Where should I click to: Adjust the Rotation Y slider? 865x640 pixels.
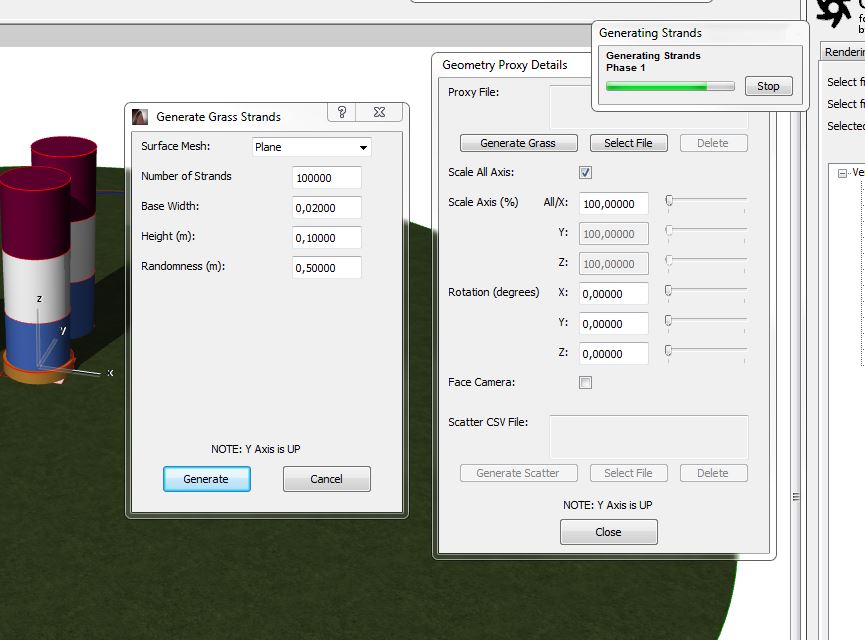point(669,320)
